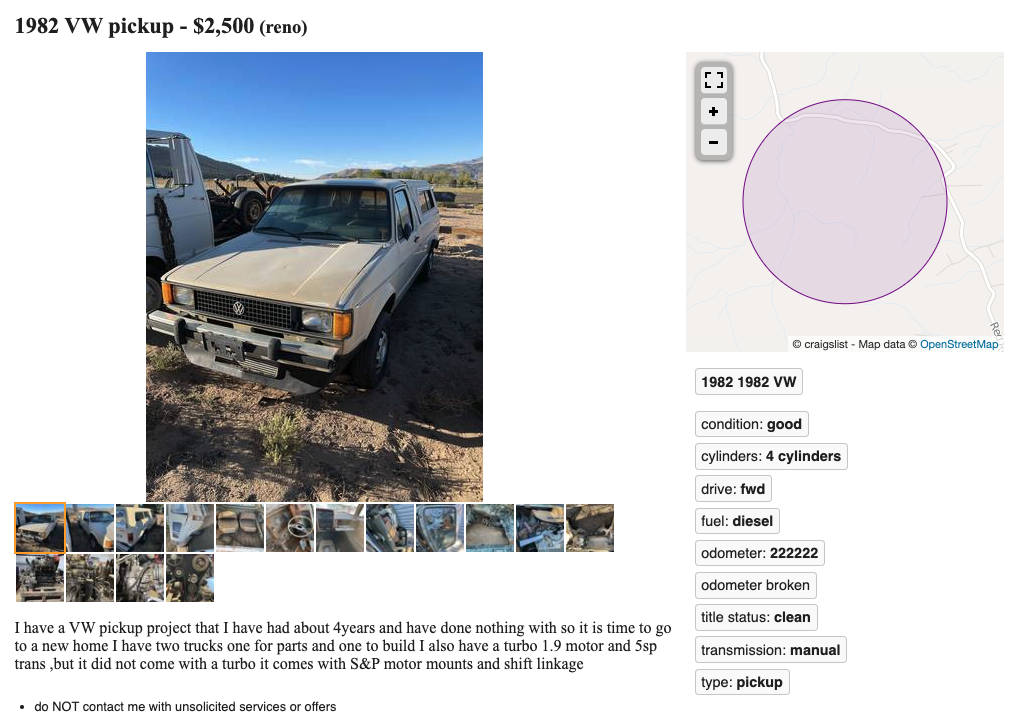The width and height of the screenshot is (1026, 726).
Task: Show the timing belt engine thumbnail
Action: pyautogui.click(x=190, y=578)
